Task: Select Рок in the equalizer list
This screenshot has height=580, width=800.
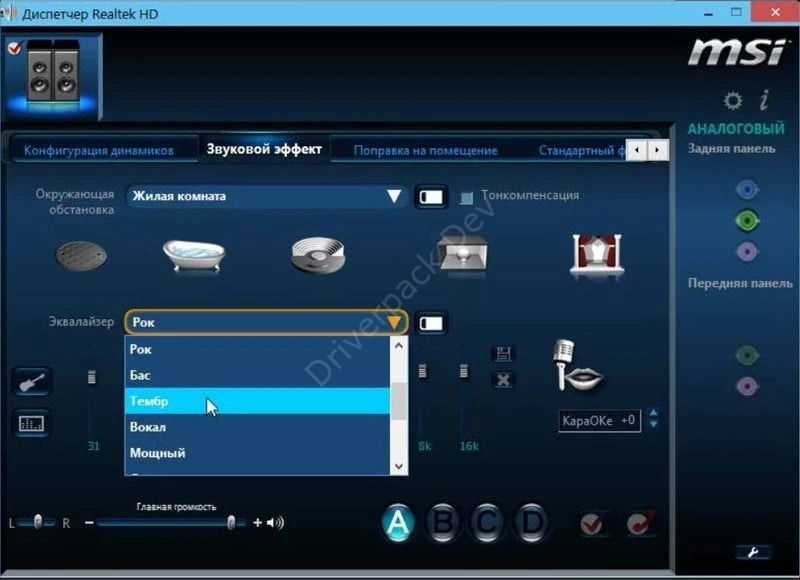Action: tap(257, 349)
